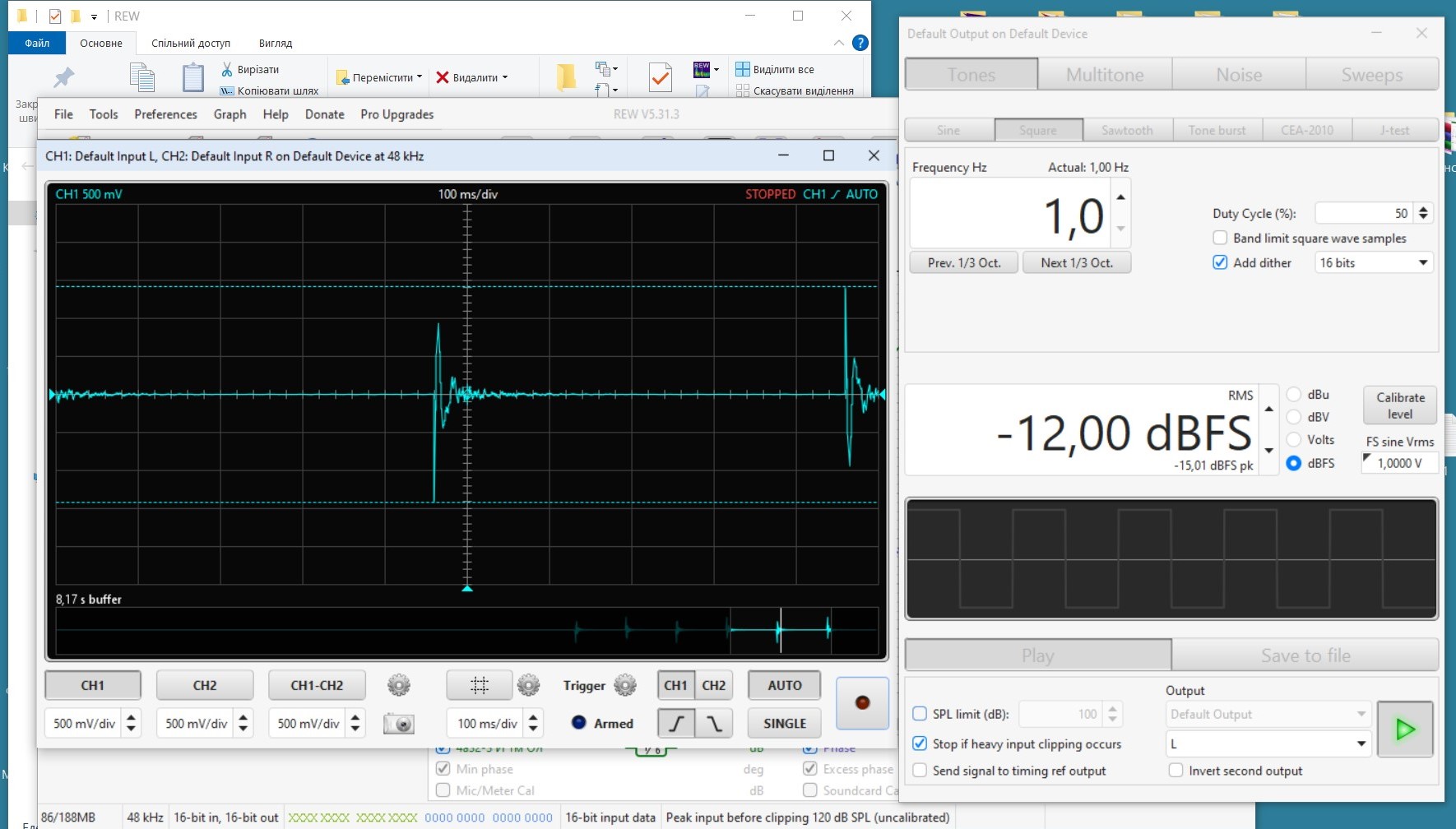Screen dimensions: 1456x829
Task: Click the AUTO trigger mode button
Action: (784, 685)
